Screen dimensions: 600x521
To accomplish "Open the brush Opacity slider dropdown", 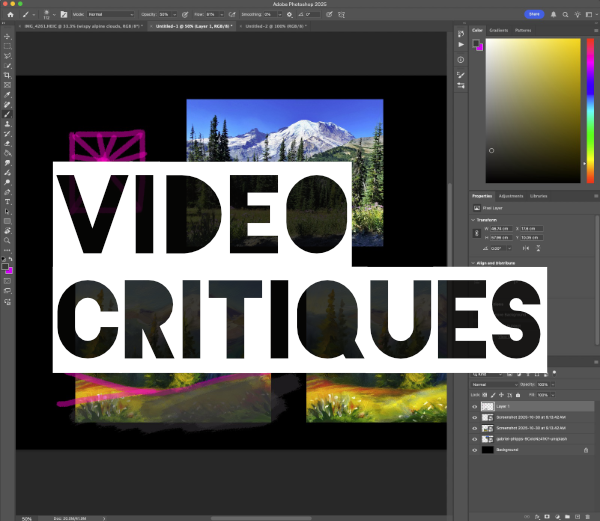I will (174, 15).
